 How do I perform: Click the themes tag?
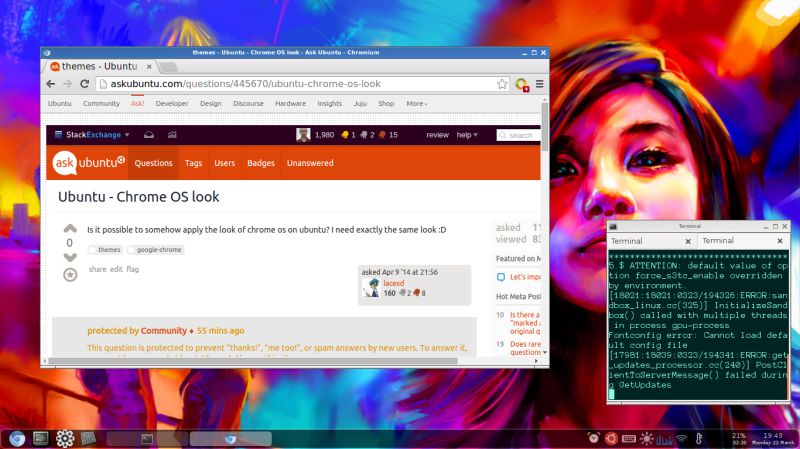pos(105,250)
